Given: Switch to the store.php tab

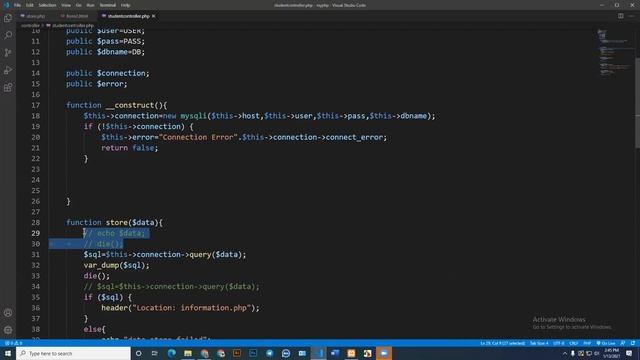Looking at the screenshot, I should [x=36, y=16].
